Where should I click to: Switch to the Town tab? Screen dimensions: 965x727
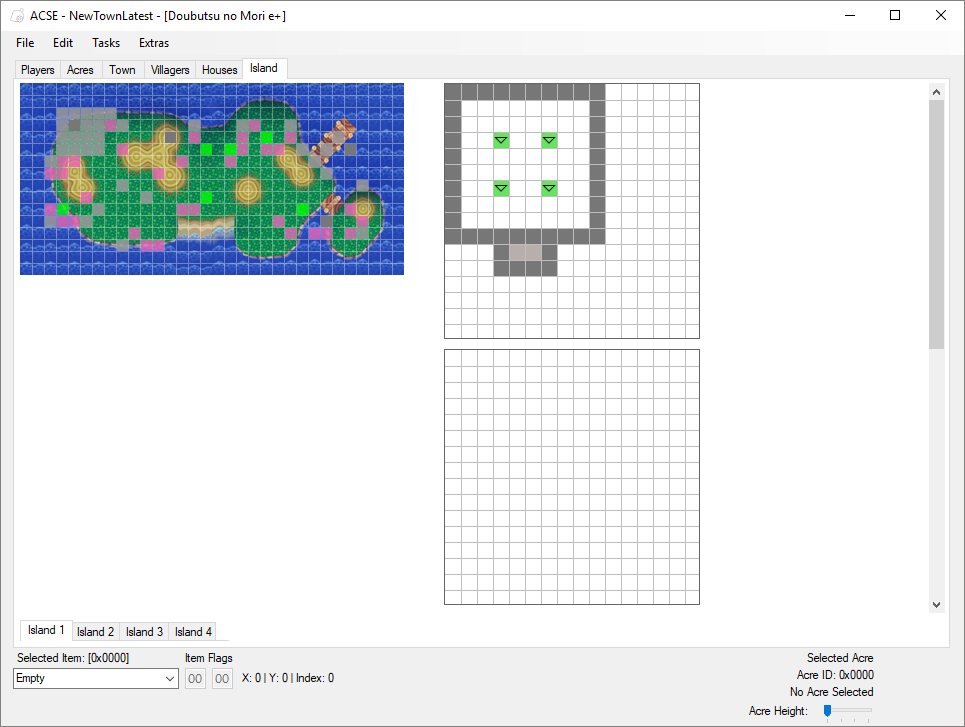(x=122, y=70)
